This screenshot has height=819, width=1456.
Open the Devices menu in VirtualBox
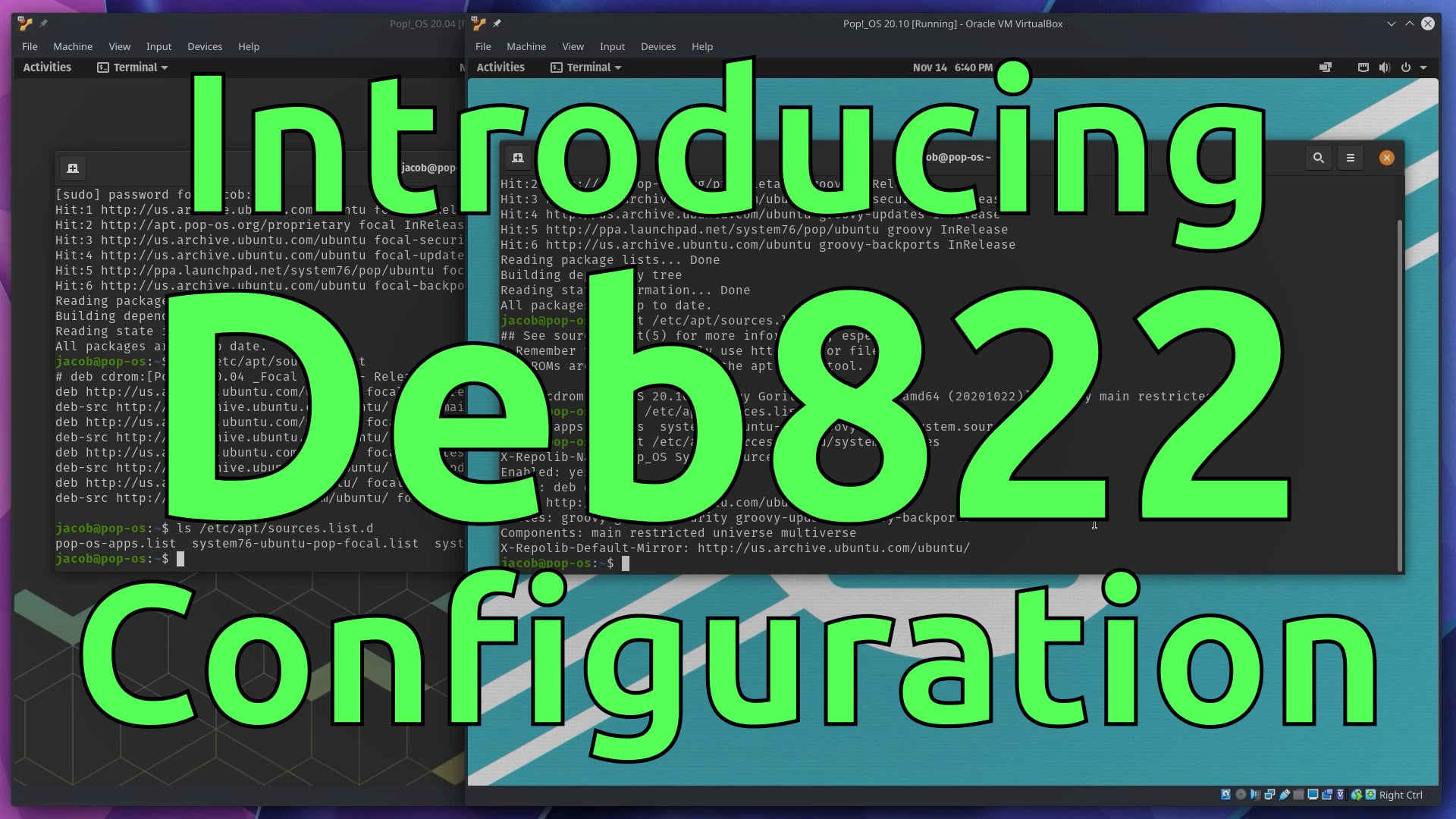pos(658,46)
